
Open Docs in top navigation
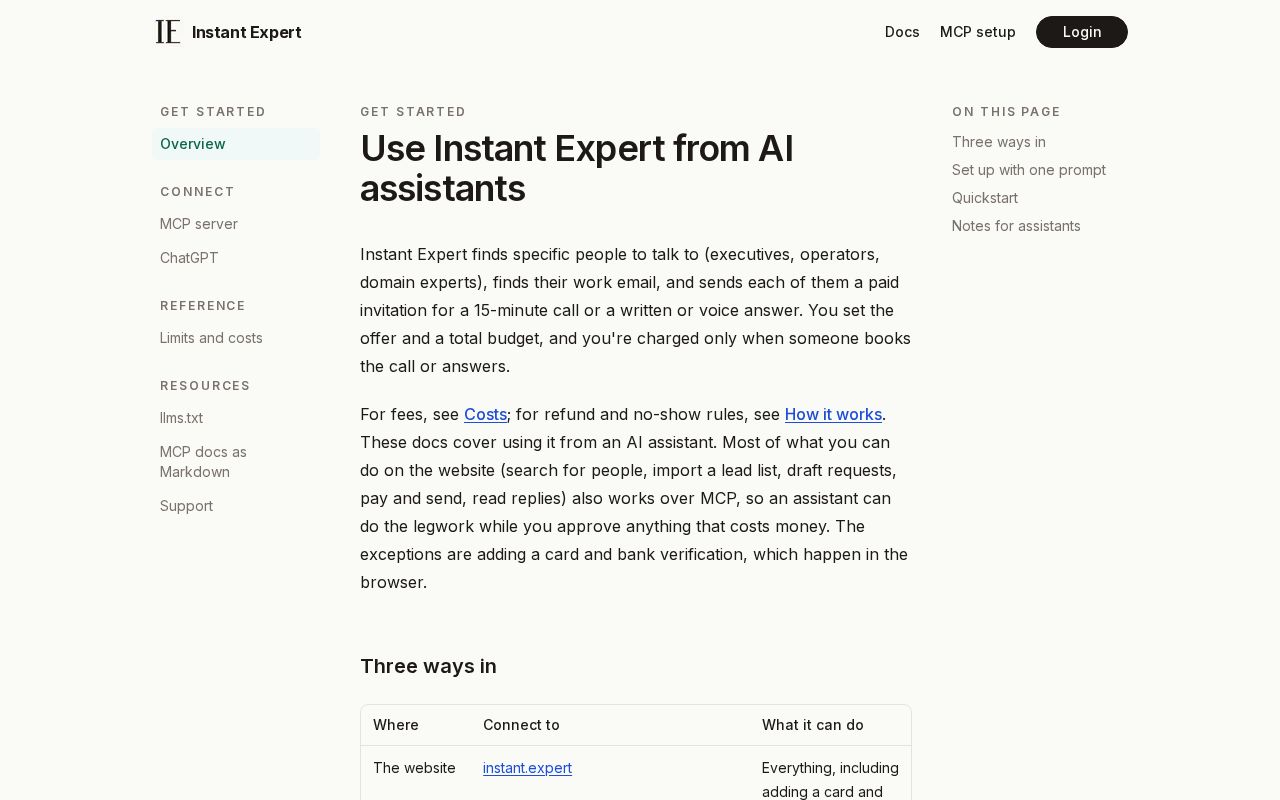tap(902, 32)
